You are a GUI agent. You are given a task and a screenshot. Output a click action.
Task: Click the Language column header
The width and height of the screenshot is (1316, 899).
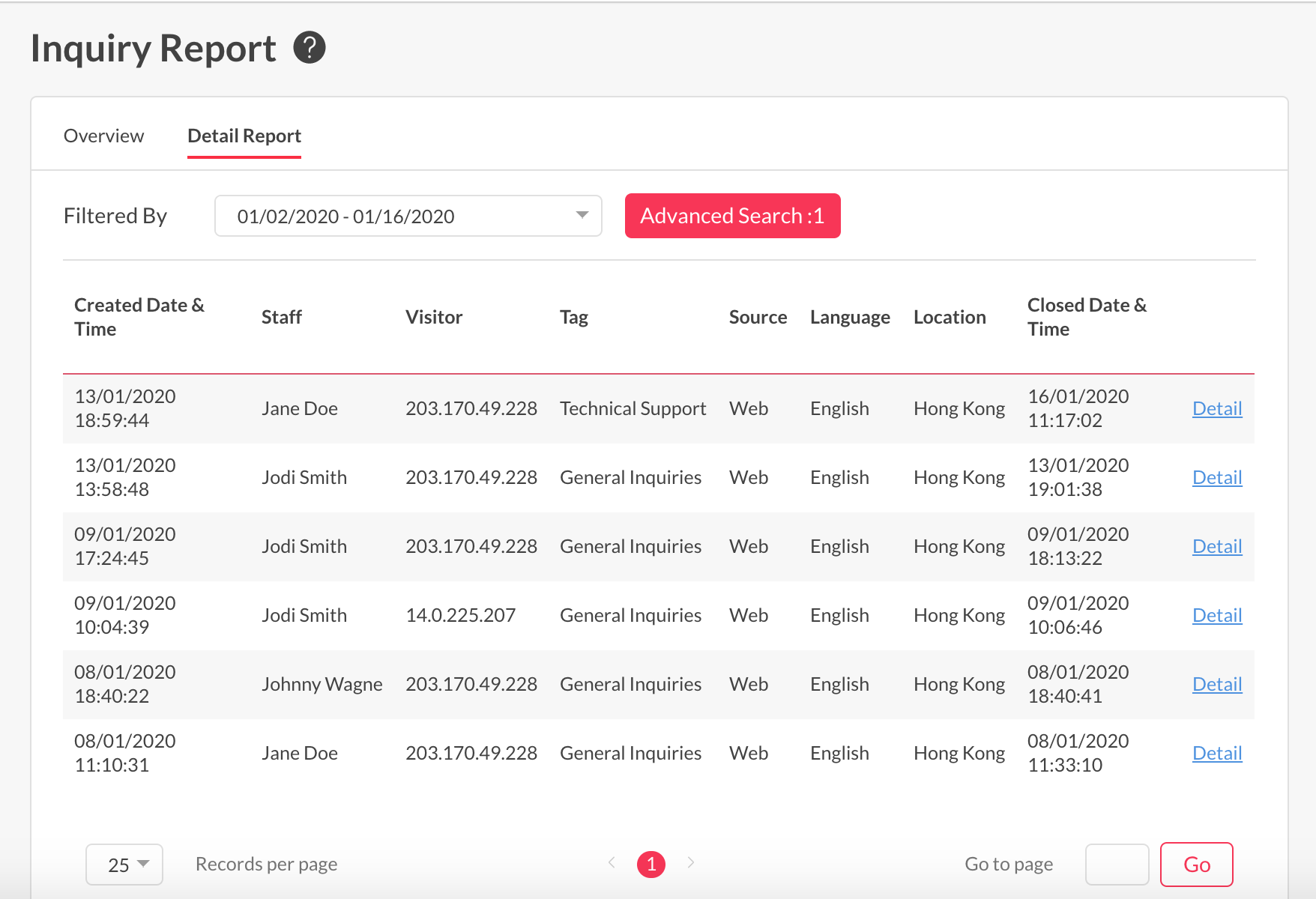[x=850, y=317]
